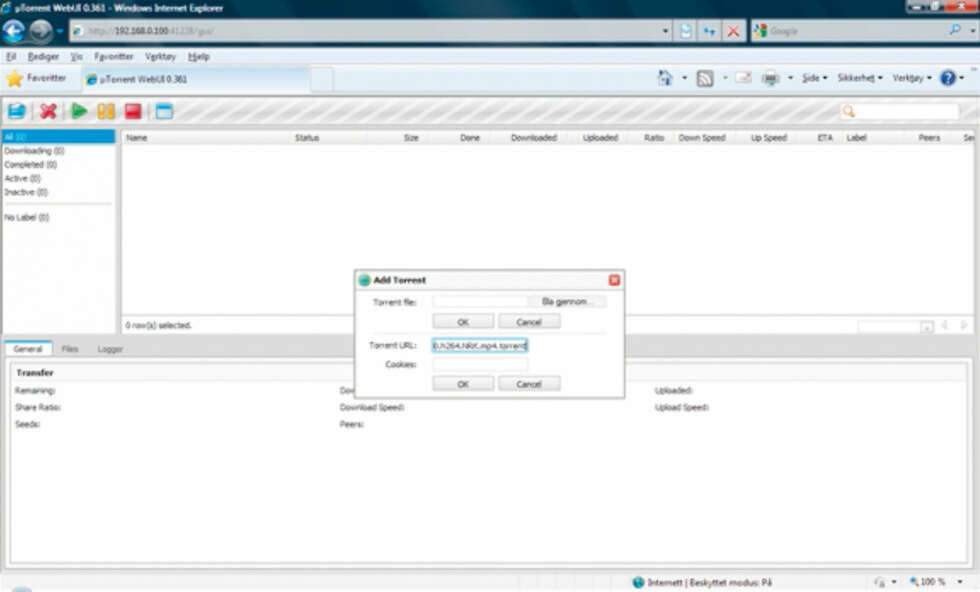Image resolution: width=980 pixels, height=592 pixels.
Task: Open the Rediger menu
Action: click(x=43, y=56)
